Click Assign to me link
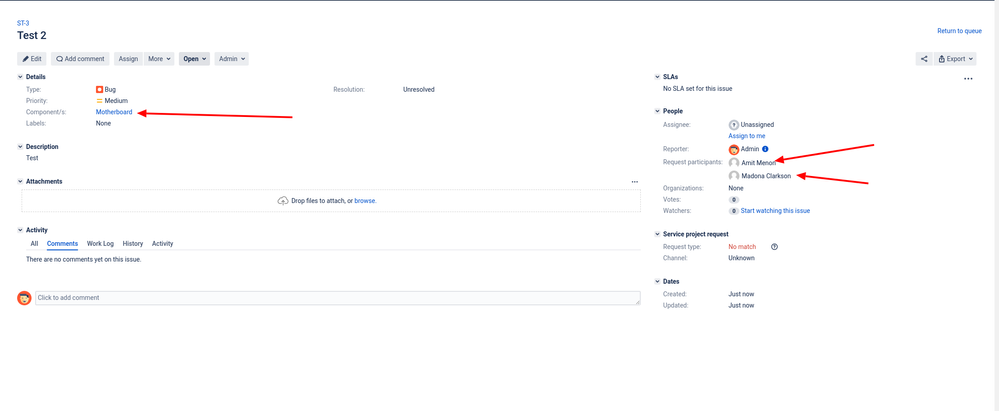The image size is (999, 411). click(747, 136)
